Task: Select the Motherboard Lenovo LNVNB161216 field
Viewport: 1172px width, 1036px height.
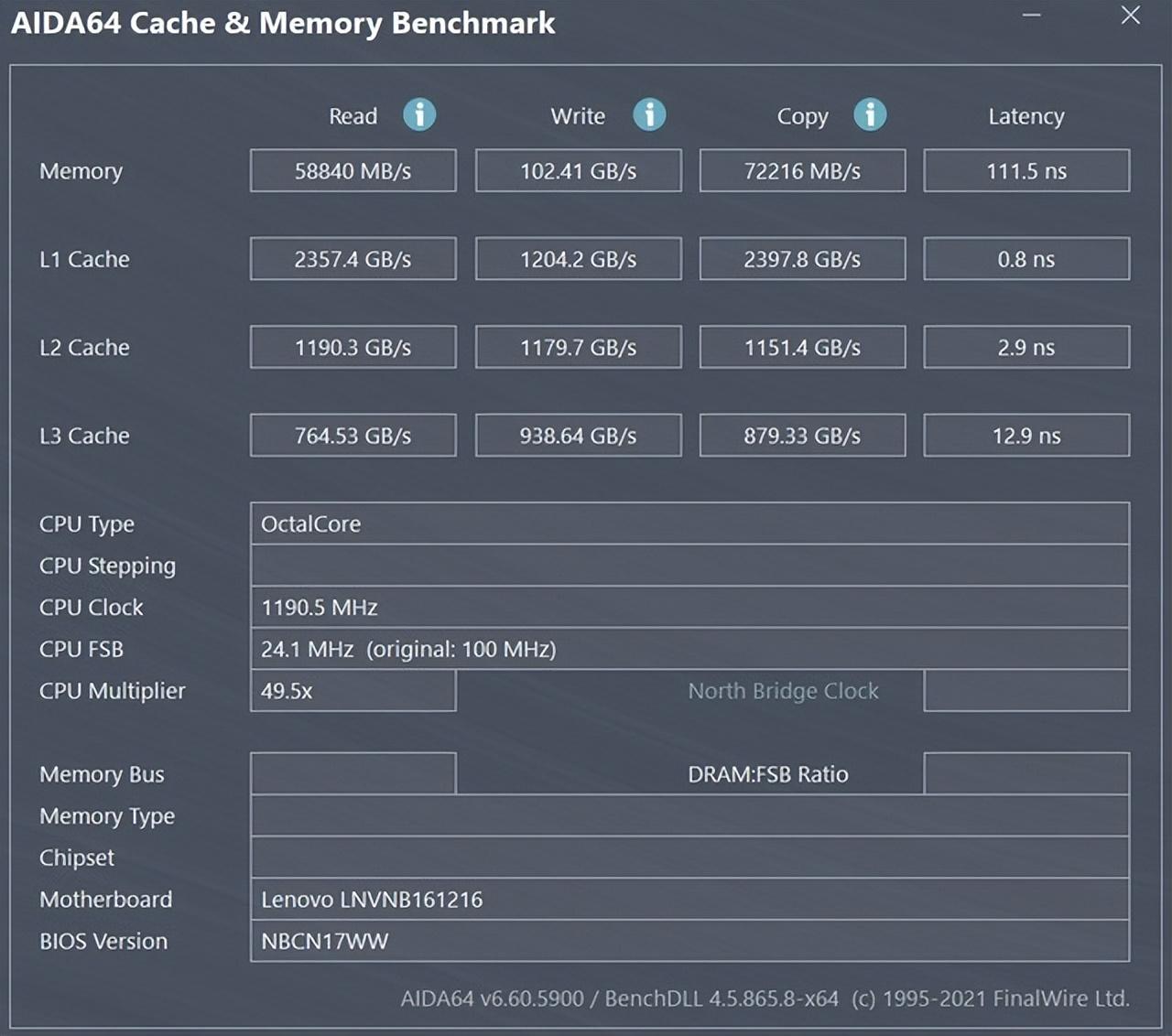Action: pyautogui.click(x=689, y=900)
